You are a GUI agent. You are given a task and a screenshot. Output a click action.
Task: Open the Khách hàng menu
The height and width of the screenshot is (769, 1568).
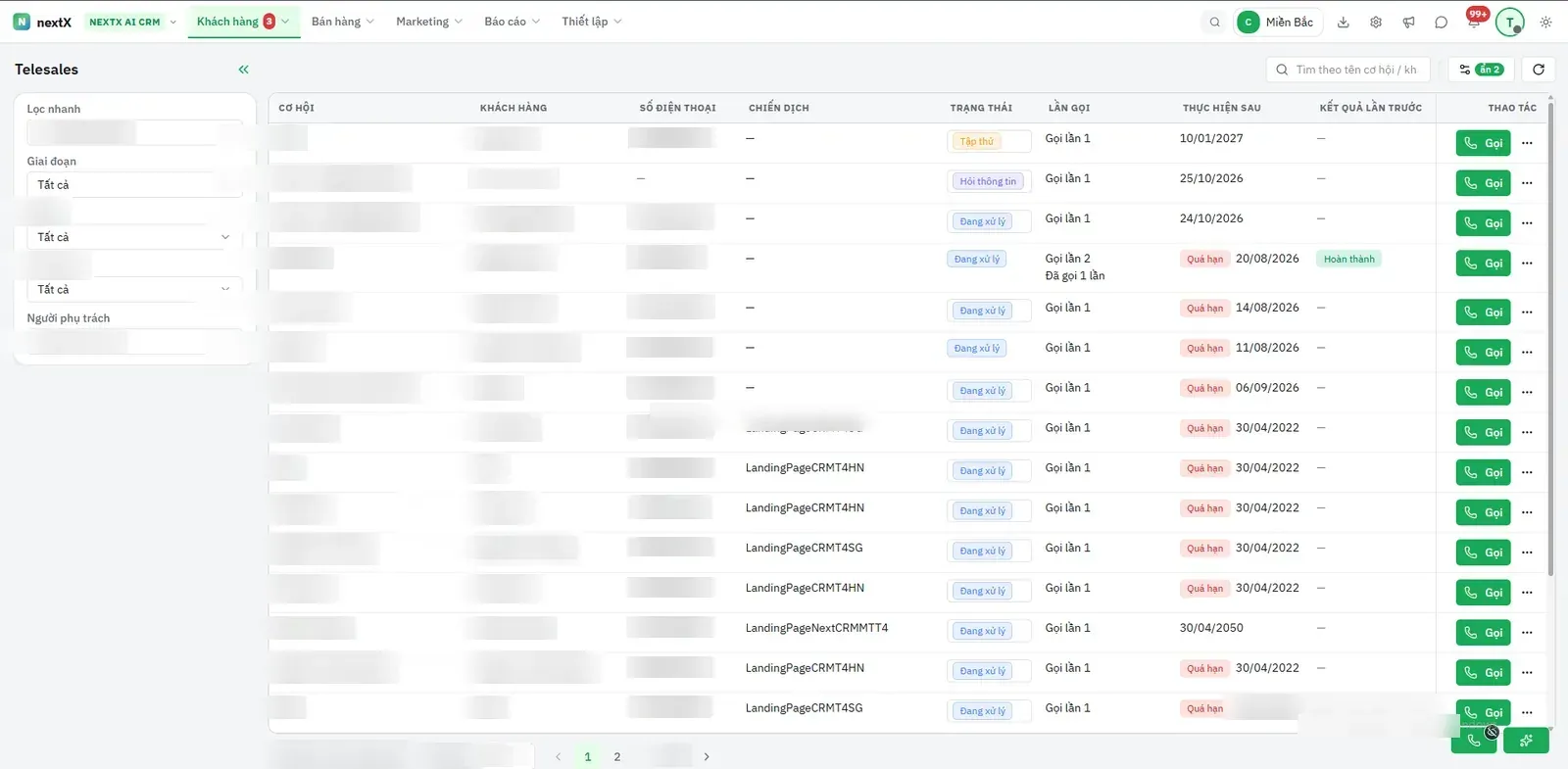pyautogui.click(x=243, y=22)
